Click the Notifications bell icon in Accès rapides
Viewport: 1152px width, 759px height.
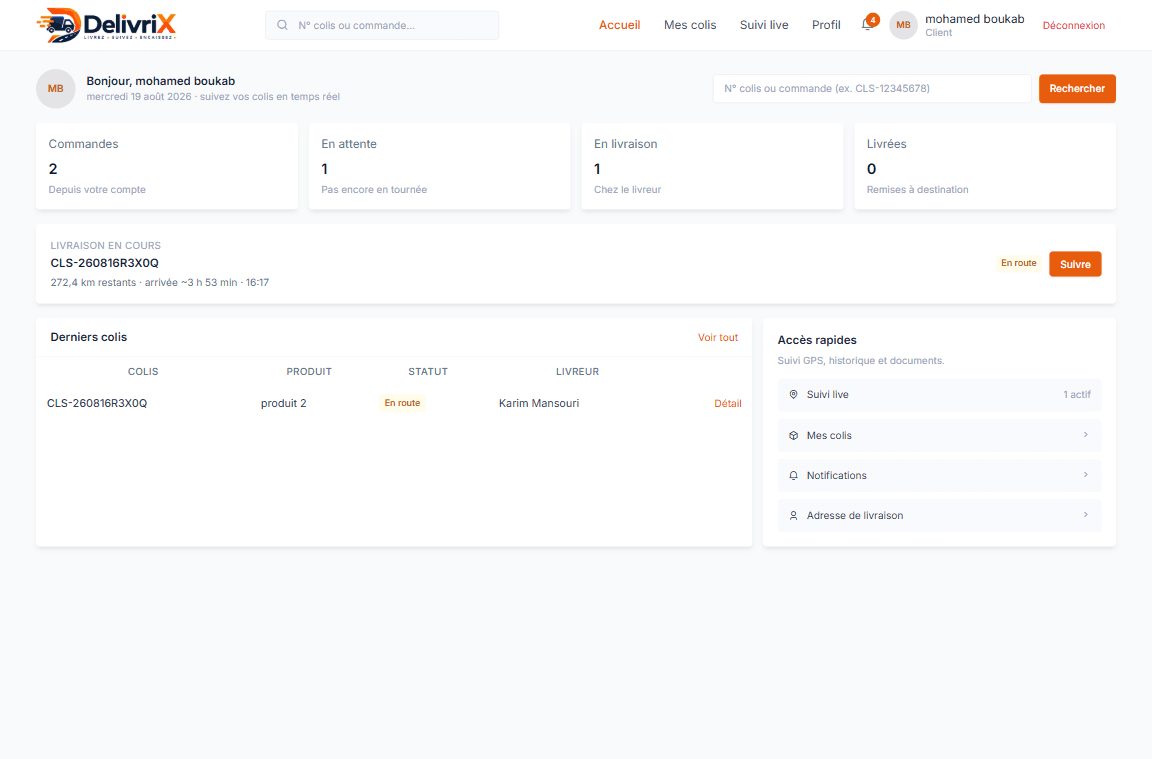[793, 475]
